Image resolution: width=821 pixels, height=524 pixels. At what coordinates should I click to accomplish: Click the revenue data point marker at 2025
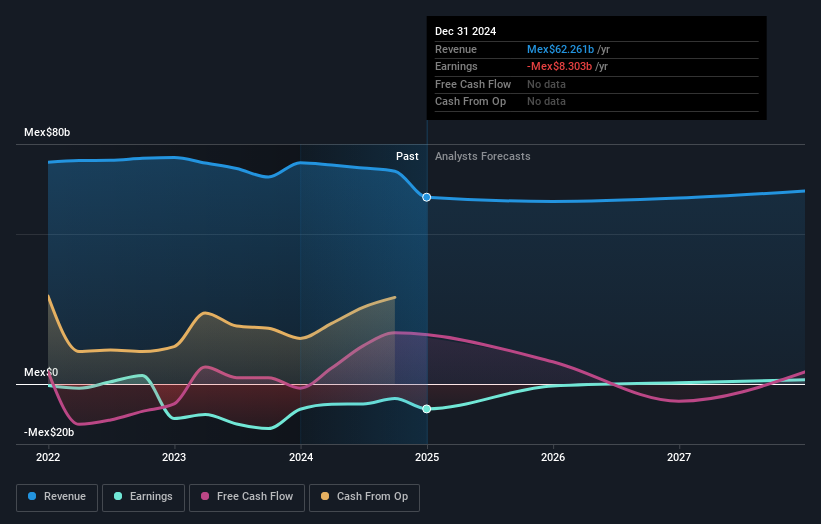point(427,197)
